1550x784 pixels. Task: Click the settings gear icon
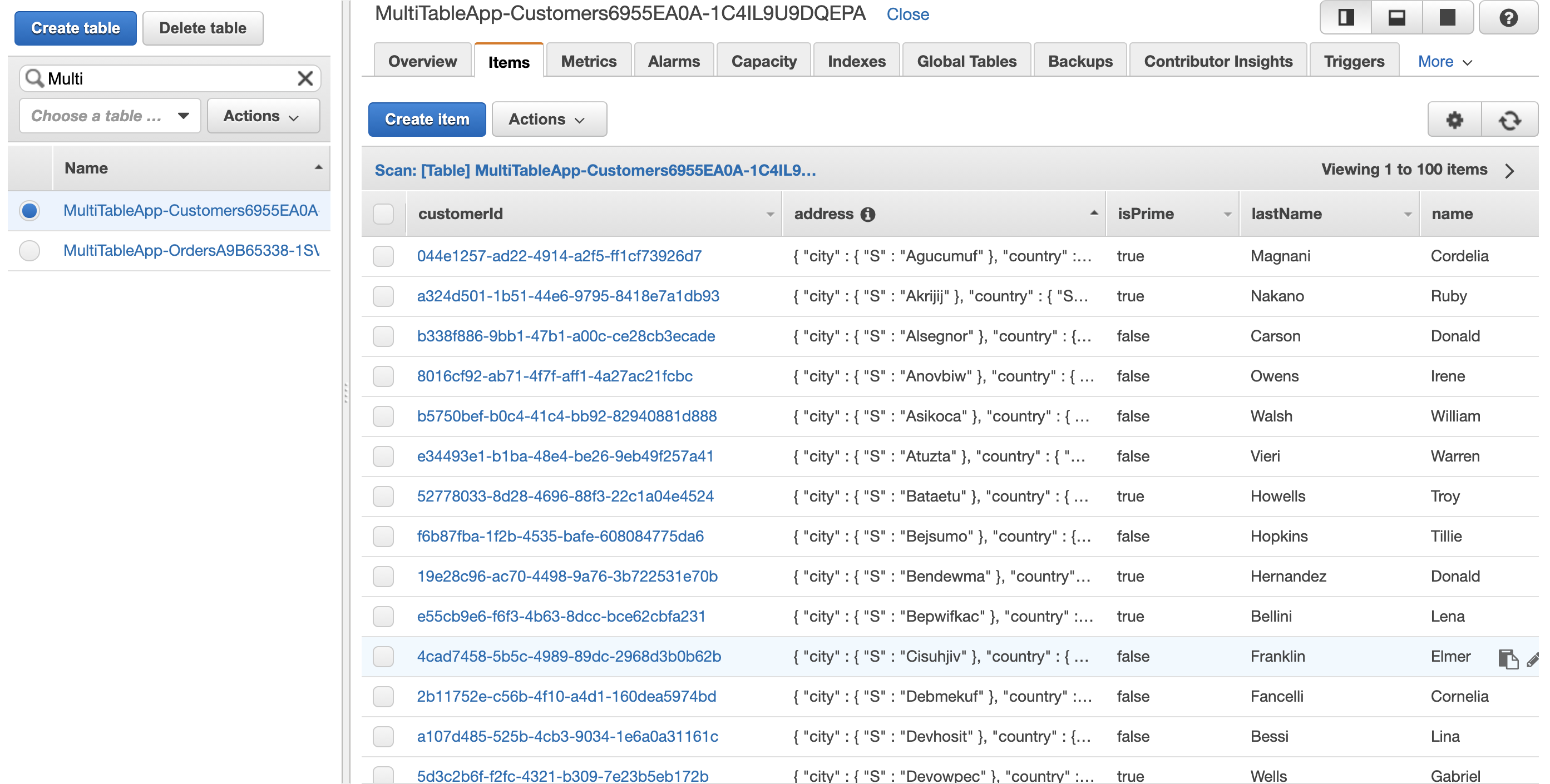point(1456,119)
